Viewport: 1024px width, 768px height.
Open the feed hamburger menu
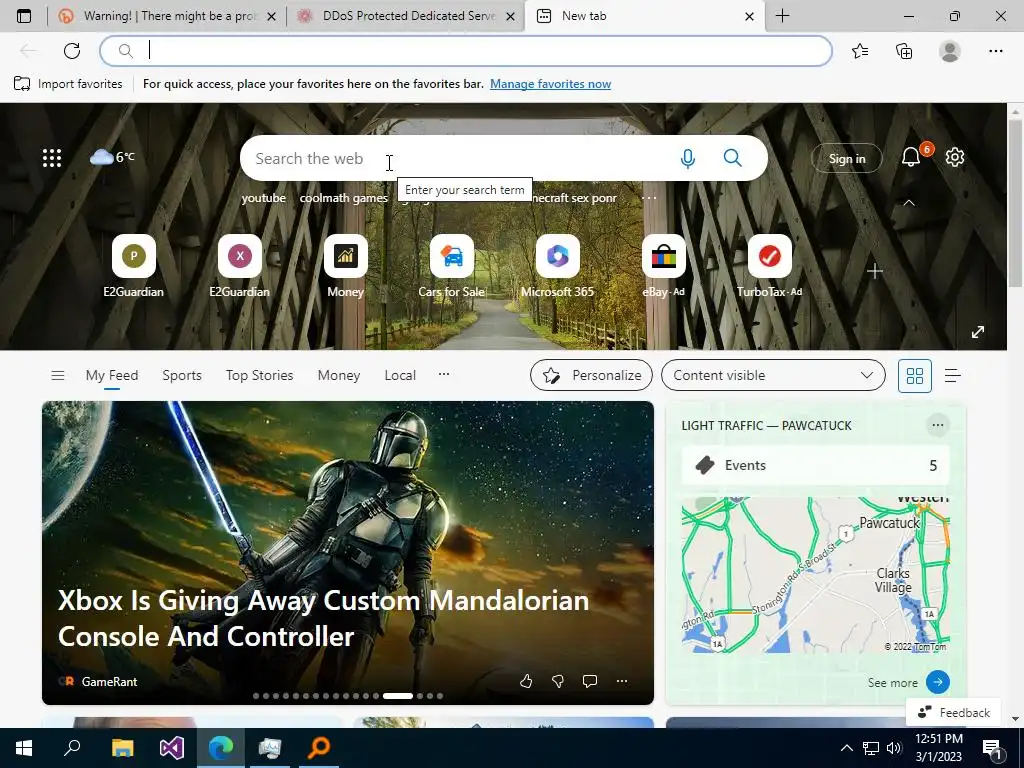click(x=57, y=376)
